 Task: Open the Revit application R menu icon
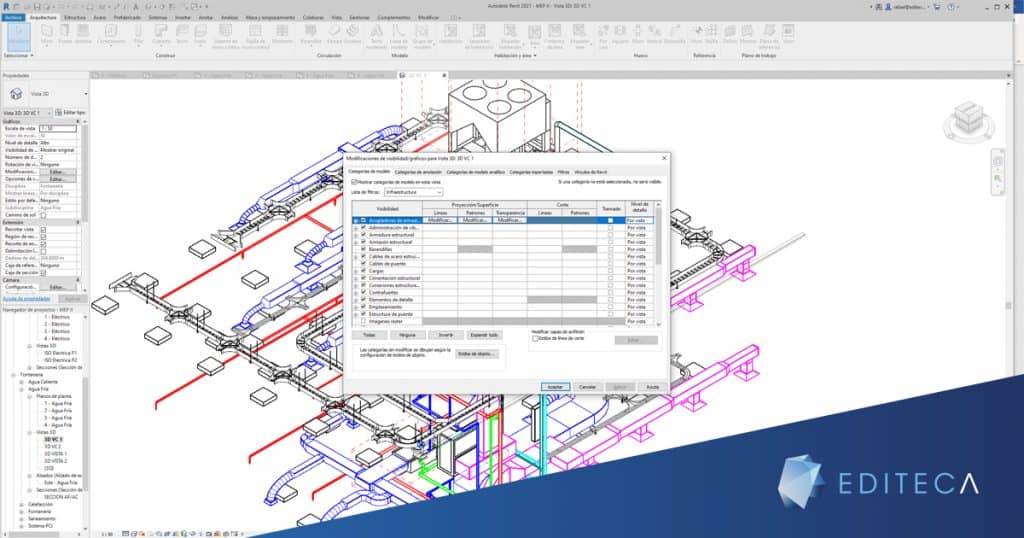[7, 6]
